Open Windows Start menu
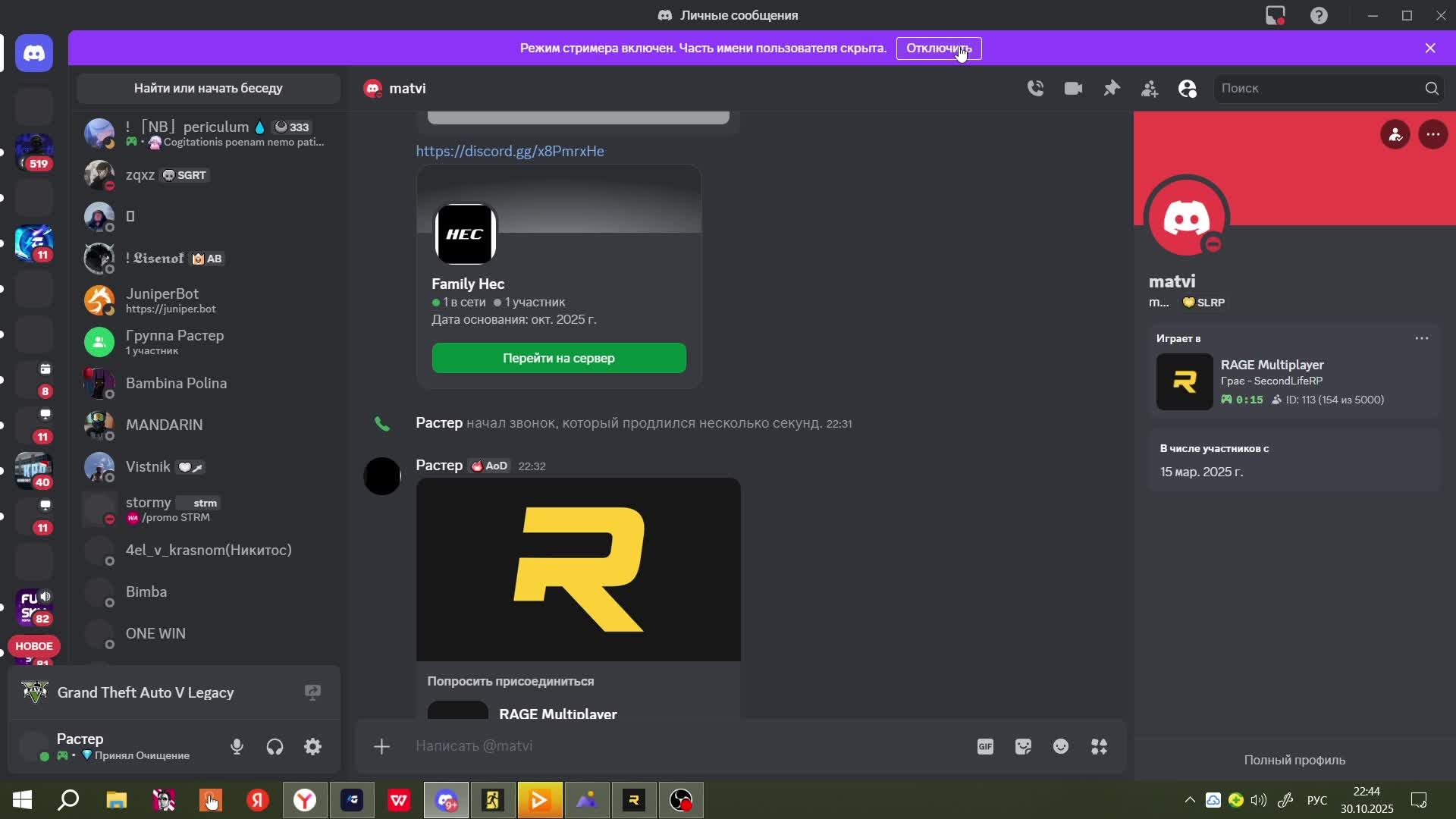This screenshot has width=1456, height=819. tap(22, 800)
